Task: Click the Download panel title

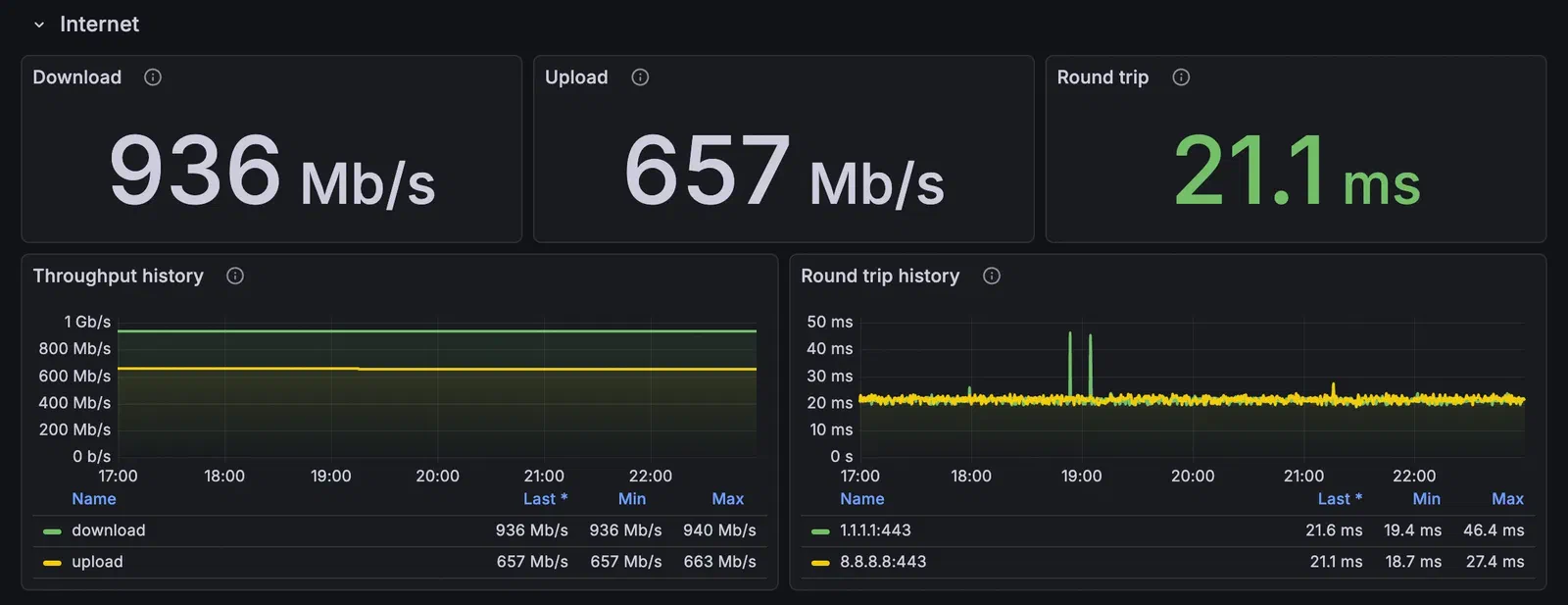Action: [77, 77]
